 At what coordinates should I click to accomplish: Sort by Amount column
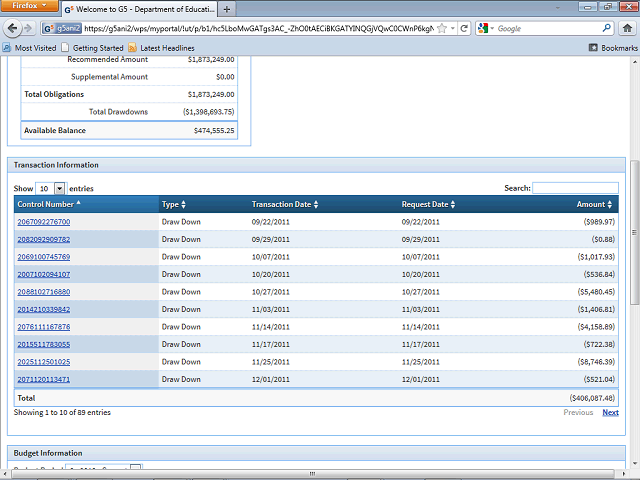click(x=594, y=204)
